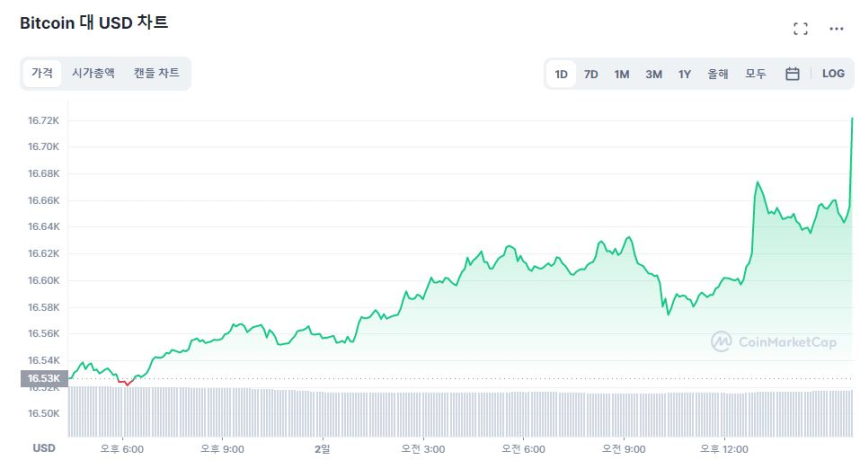Switch to the 캔들 차트 candle chart tab

(x=157, y=73)
